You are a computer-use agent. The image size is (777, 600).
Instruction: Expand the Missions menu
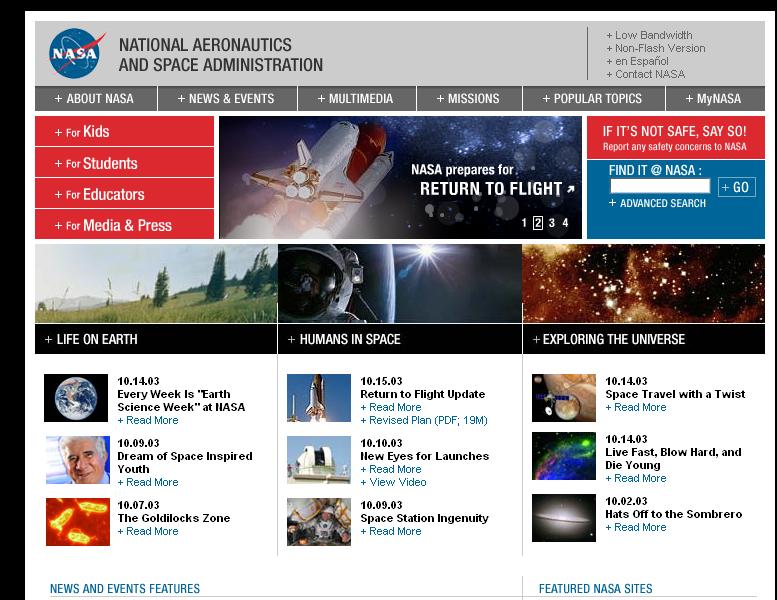[467, 99]
